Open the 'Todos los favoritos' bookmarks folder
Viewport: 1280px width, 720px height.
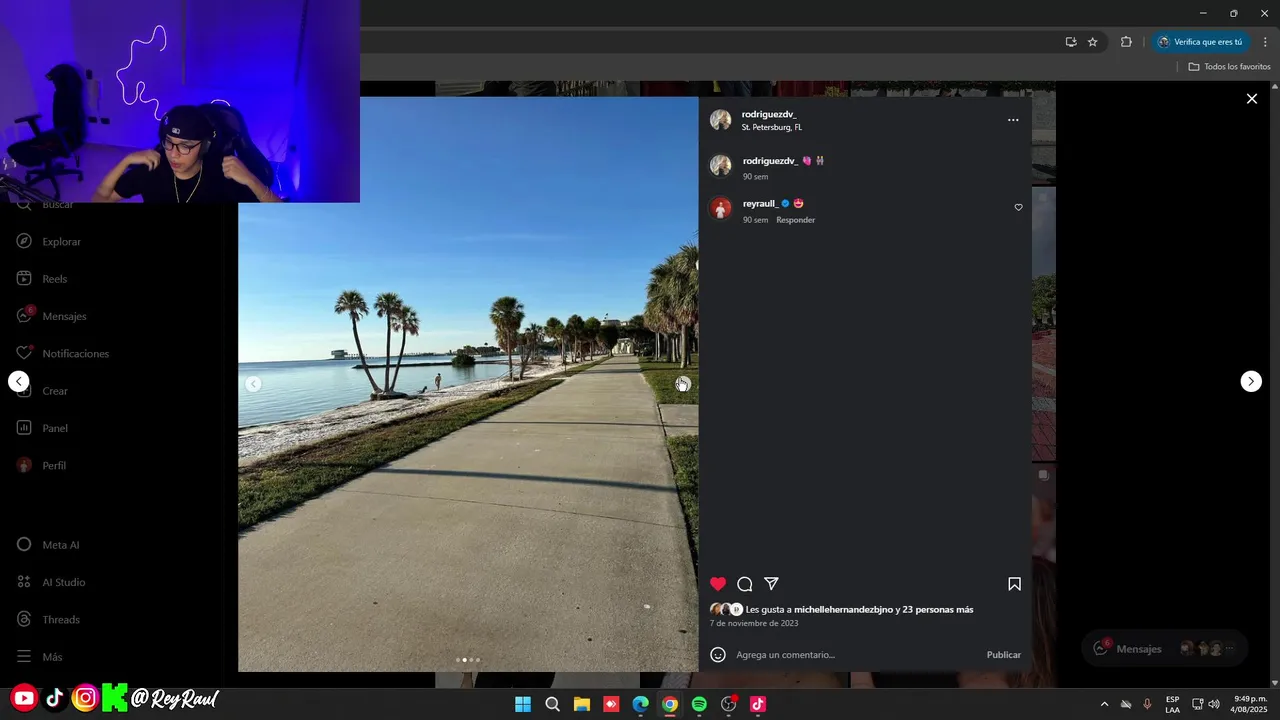pos(1229,67)
